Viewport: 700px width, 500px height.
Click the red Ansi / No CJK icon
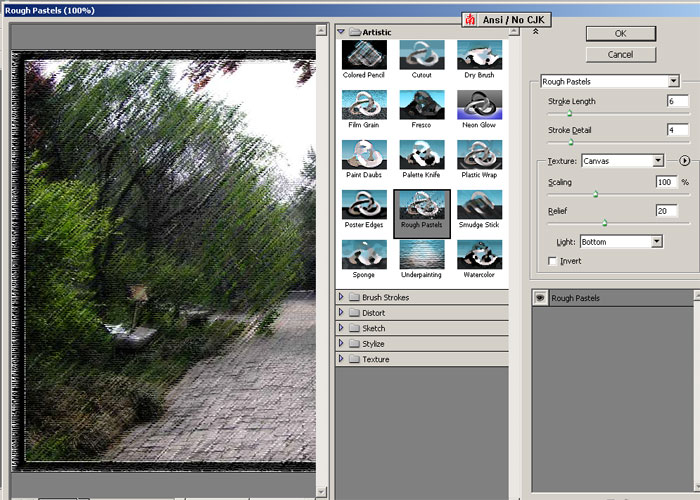[x=470, y=20]
